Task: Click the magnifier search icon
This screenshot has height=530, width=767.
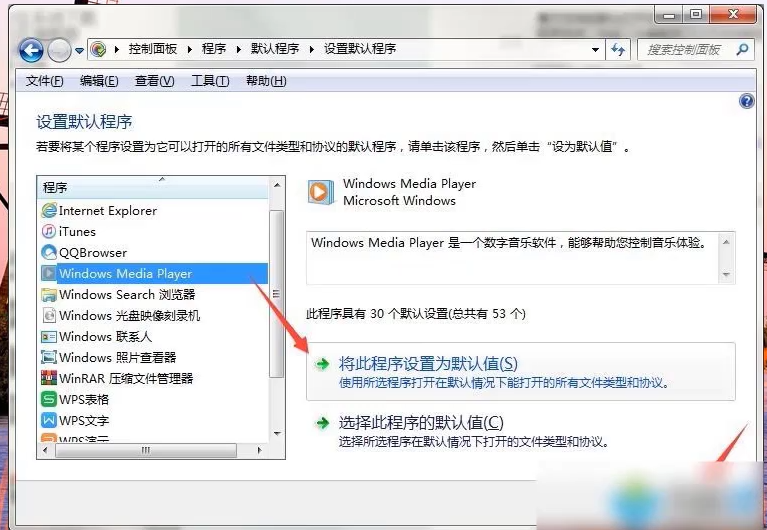Action: pos(742,49)
